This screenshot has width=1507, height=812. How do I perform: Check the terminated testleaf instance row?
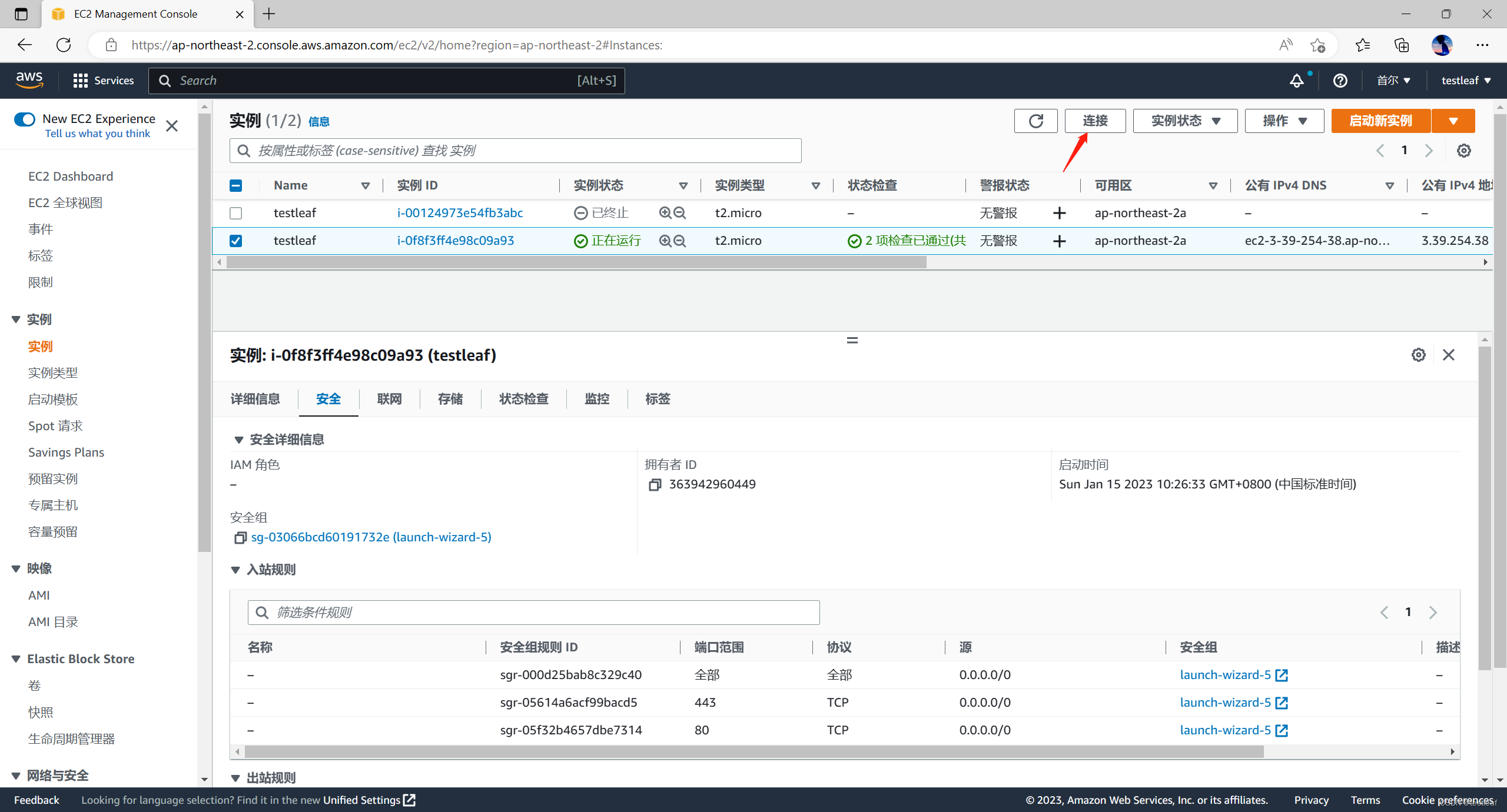235,213
